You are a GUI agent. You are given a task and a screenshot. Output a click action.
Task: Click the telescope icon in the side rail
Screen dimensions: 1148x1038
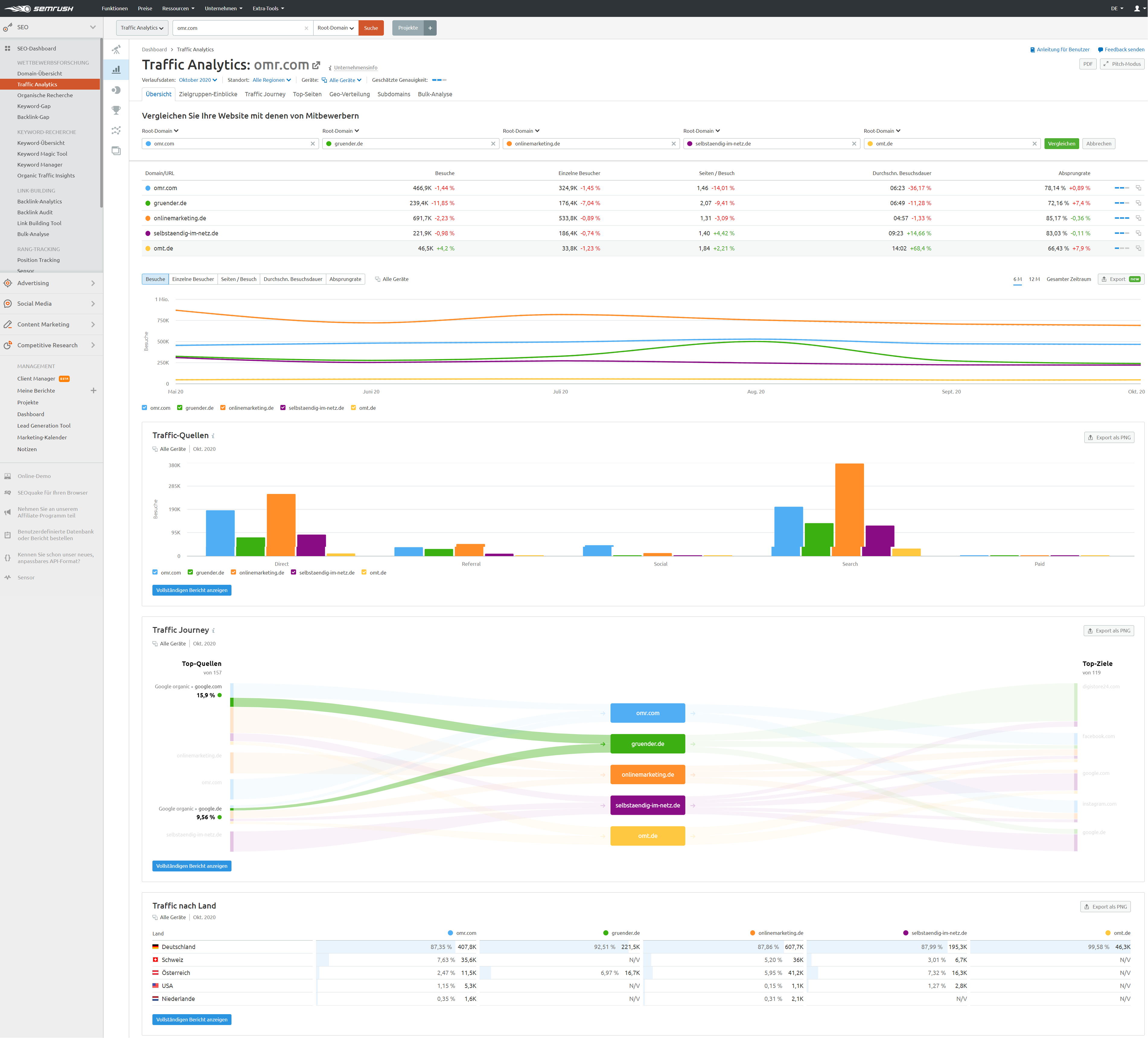[x=116, y=49]
